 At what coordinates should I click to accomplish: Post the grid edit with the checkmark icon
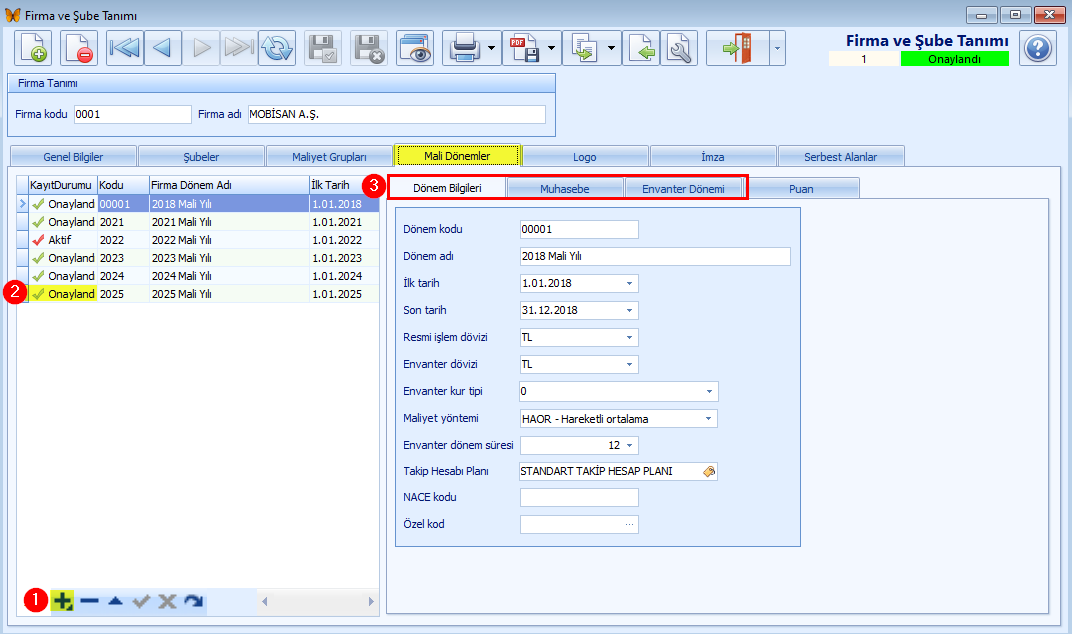pyautogui.click(x=142, y=601)
